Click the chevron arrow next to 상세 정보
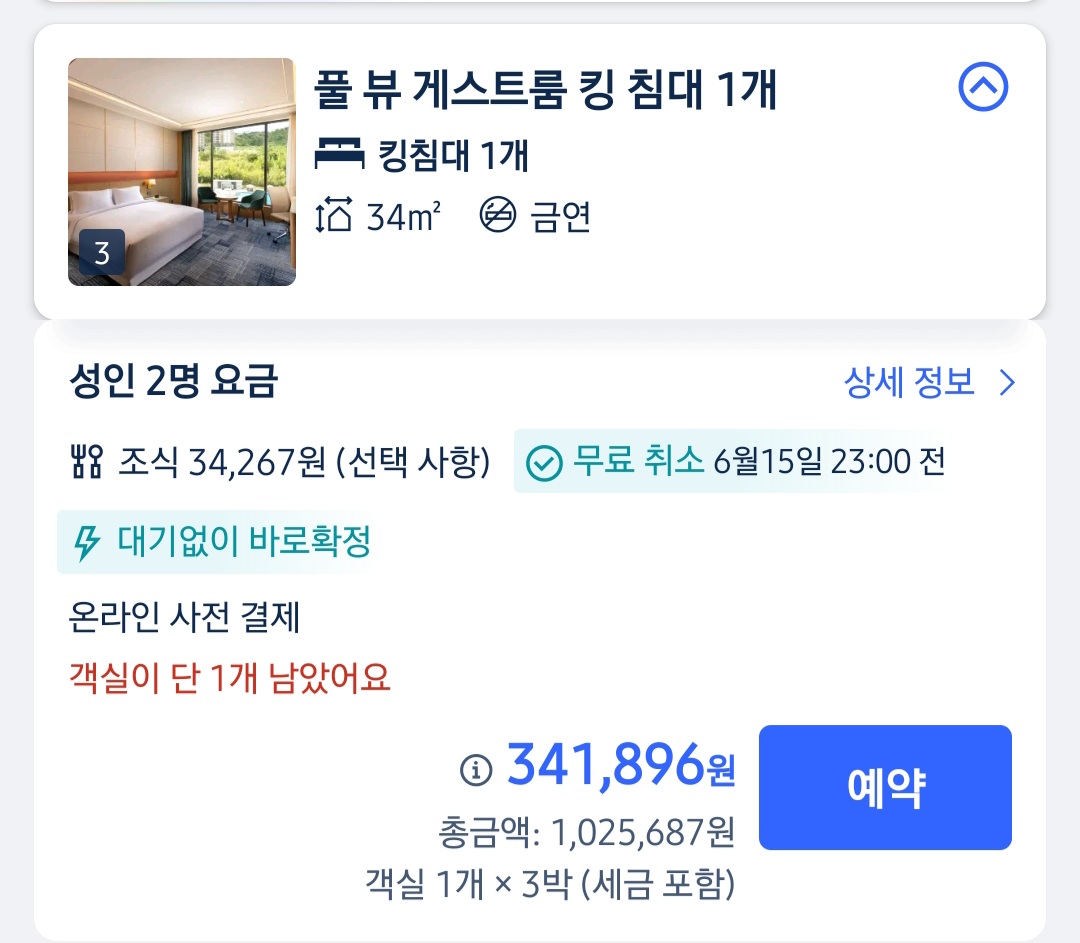Screen dimensions: 1080x943 [1007, 383]
